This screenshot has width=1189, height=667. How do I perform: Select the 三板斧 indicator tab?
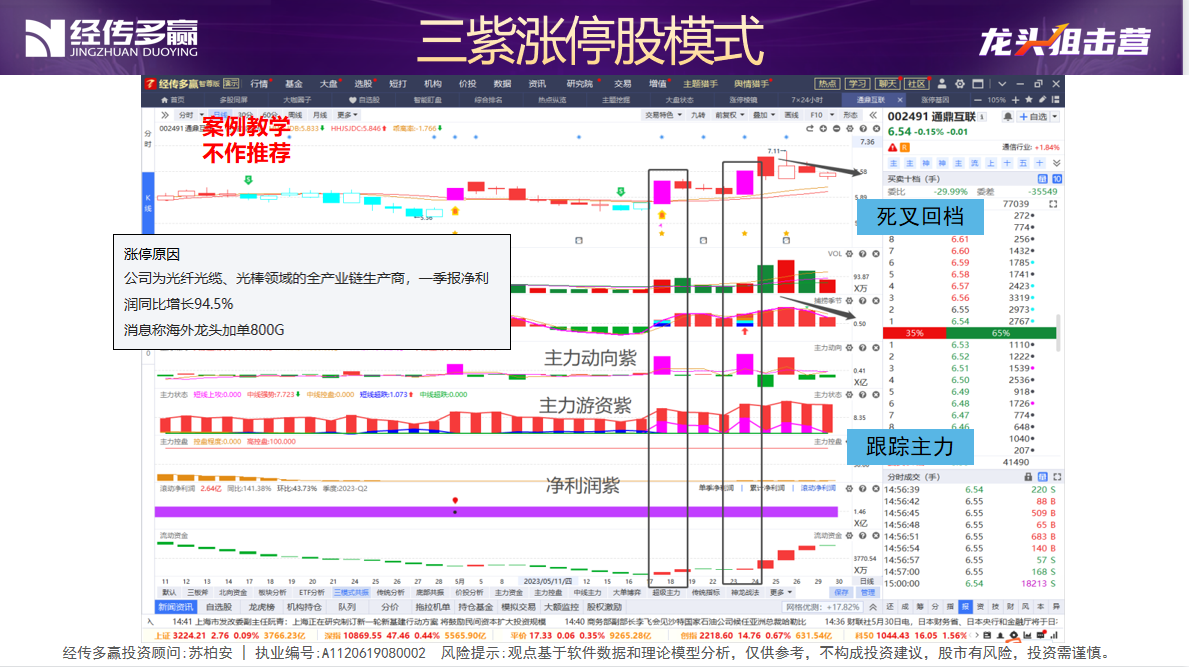point(197,593)
